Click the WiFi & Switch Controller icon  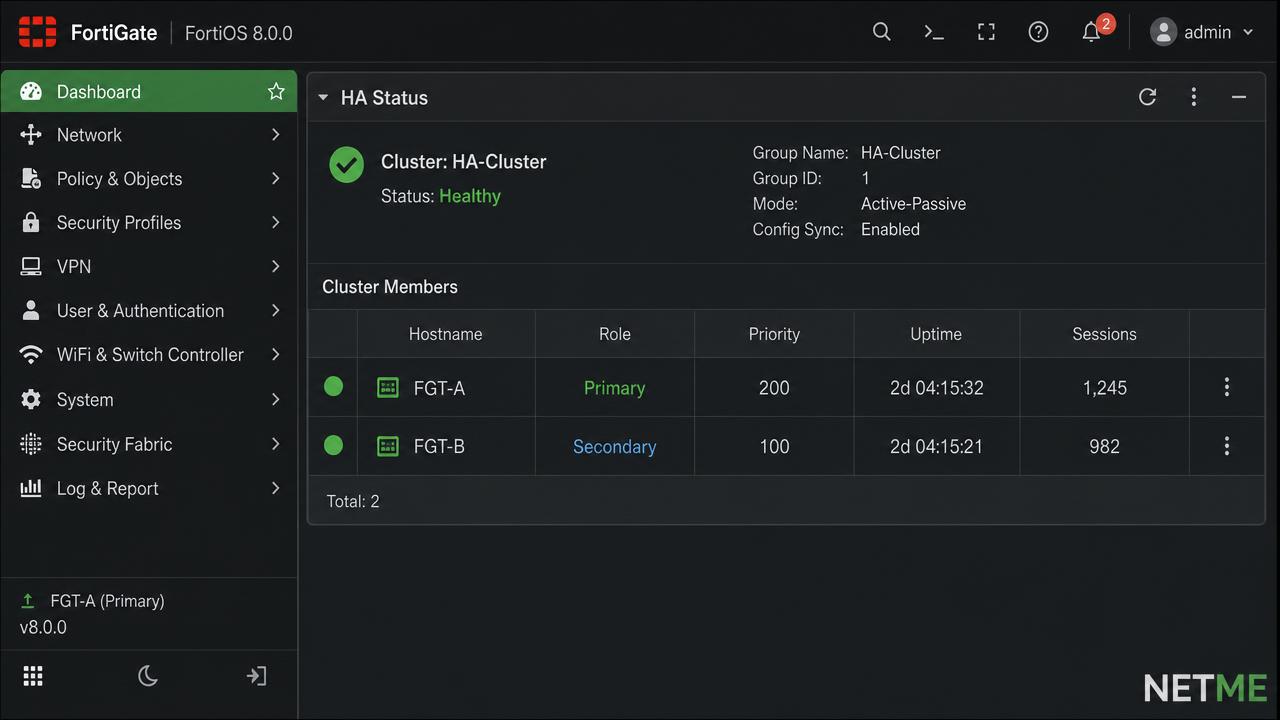pyautogui.click(x=31, y=354)
